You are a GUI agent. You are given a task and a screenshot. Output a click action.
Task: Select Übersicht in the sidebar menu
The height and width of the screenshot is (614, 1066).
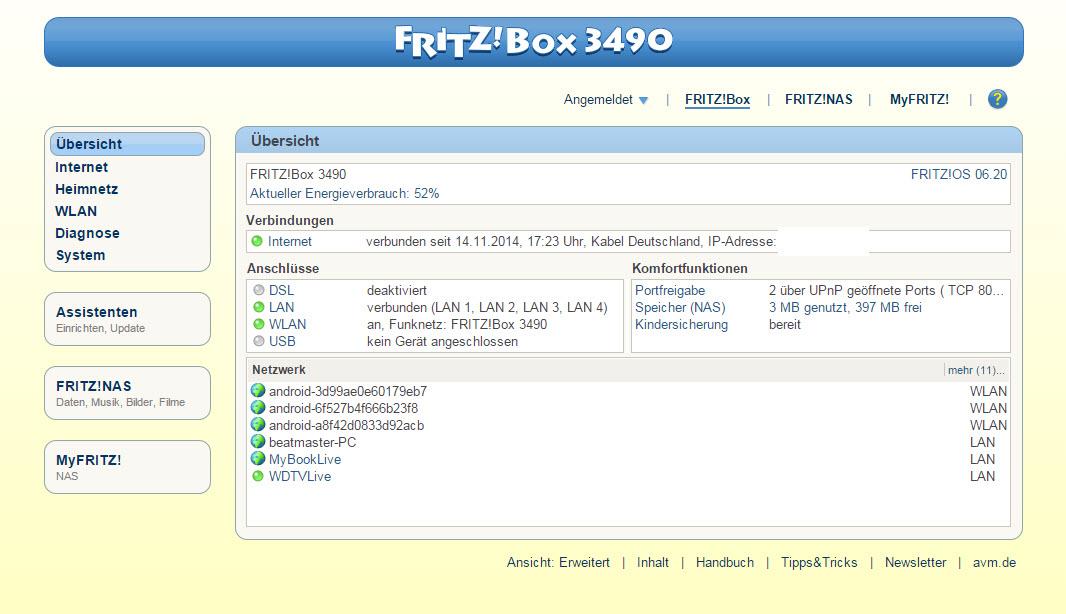[127, 144]
